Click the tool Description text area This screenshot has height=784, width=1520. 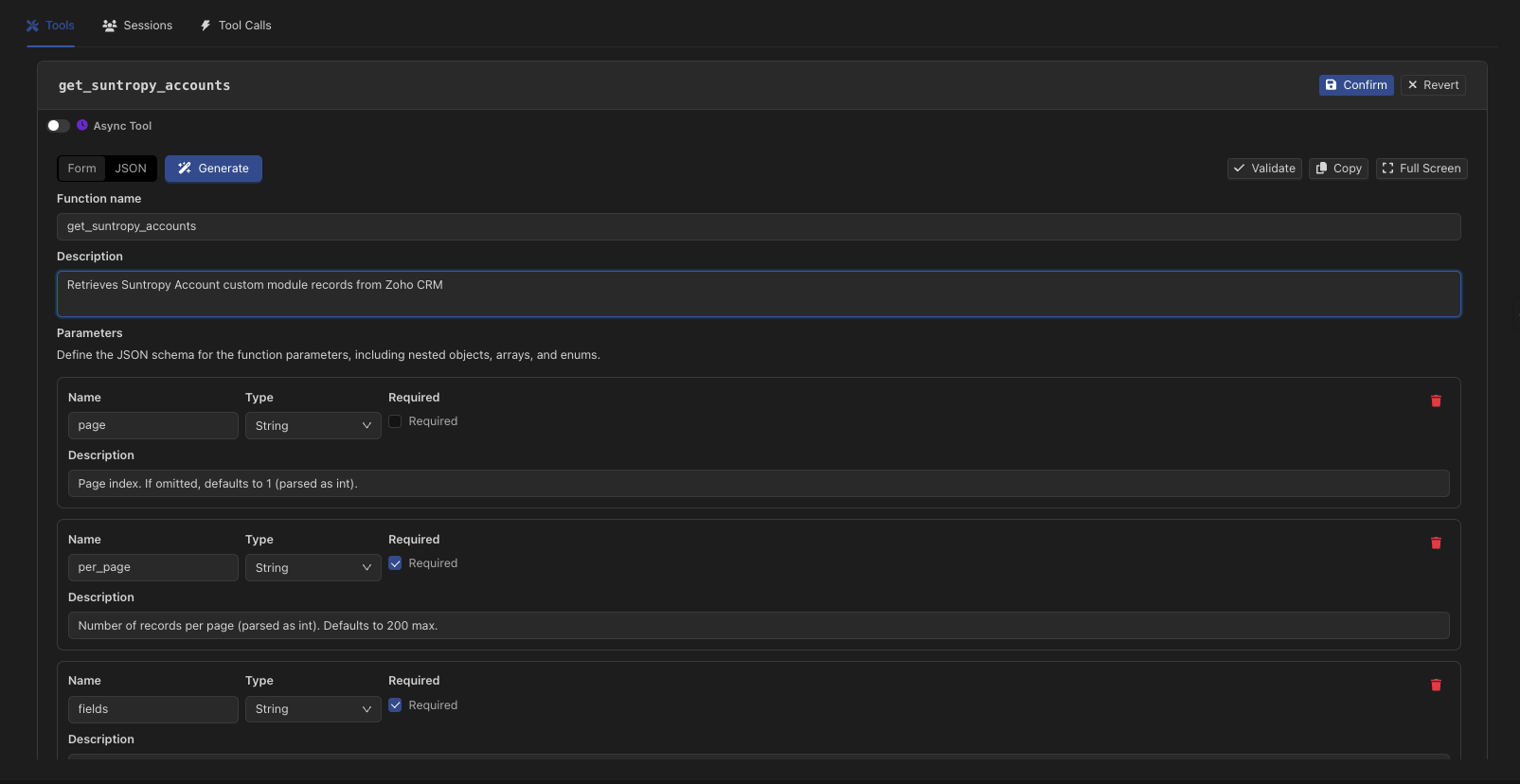759,294
